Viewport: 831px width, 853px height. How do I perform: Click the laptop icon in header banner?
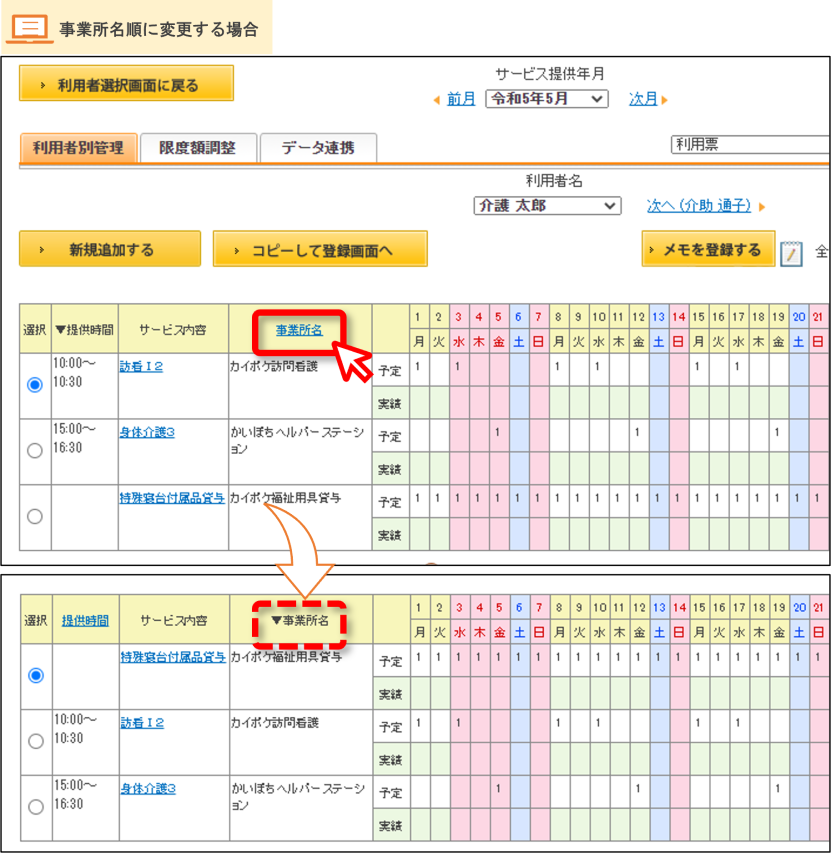click(30, 29)
